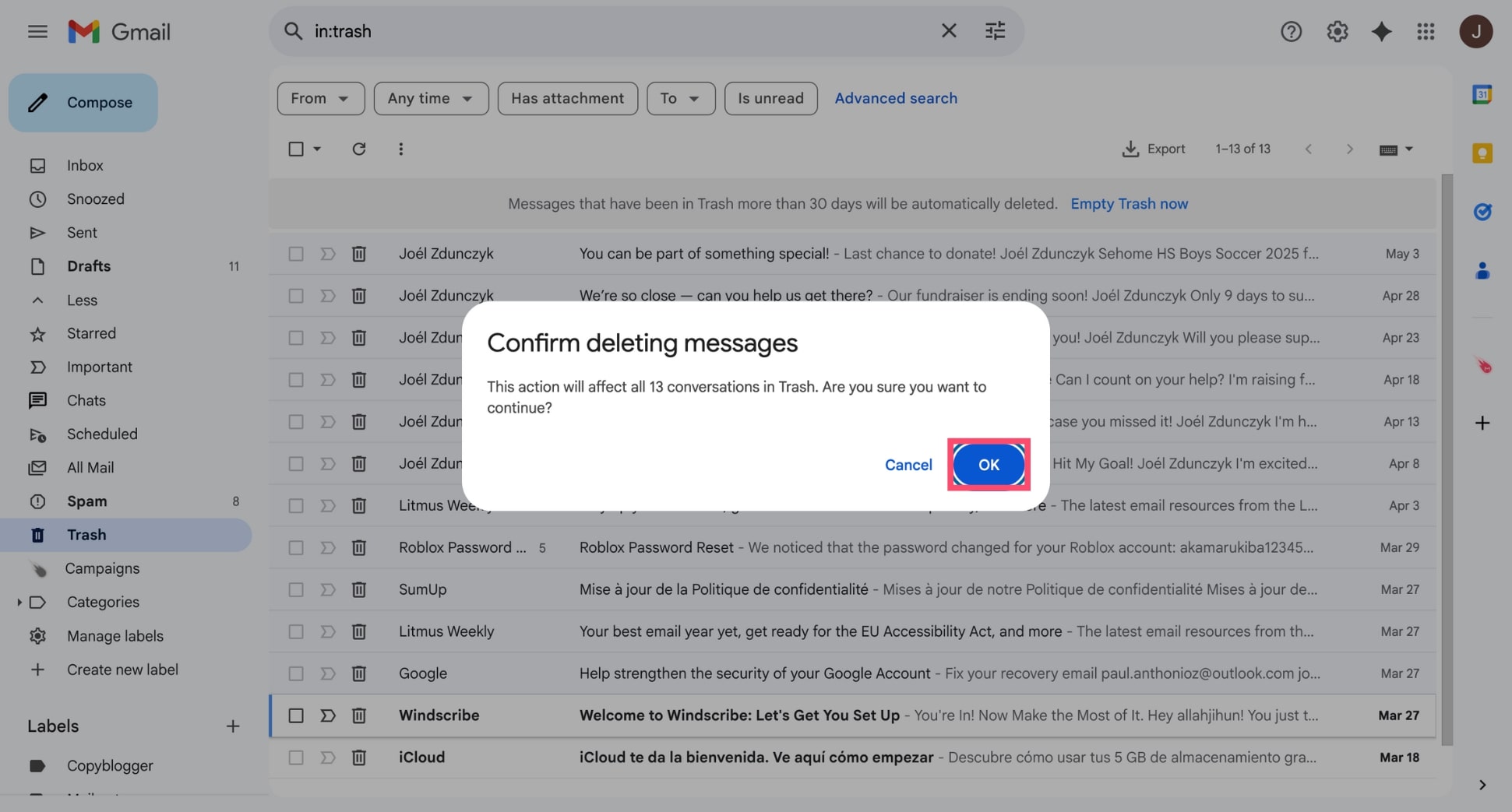Open the More options three-dot menu
1512x812 pixels.
click(x=400, y=149)
